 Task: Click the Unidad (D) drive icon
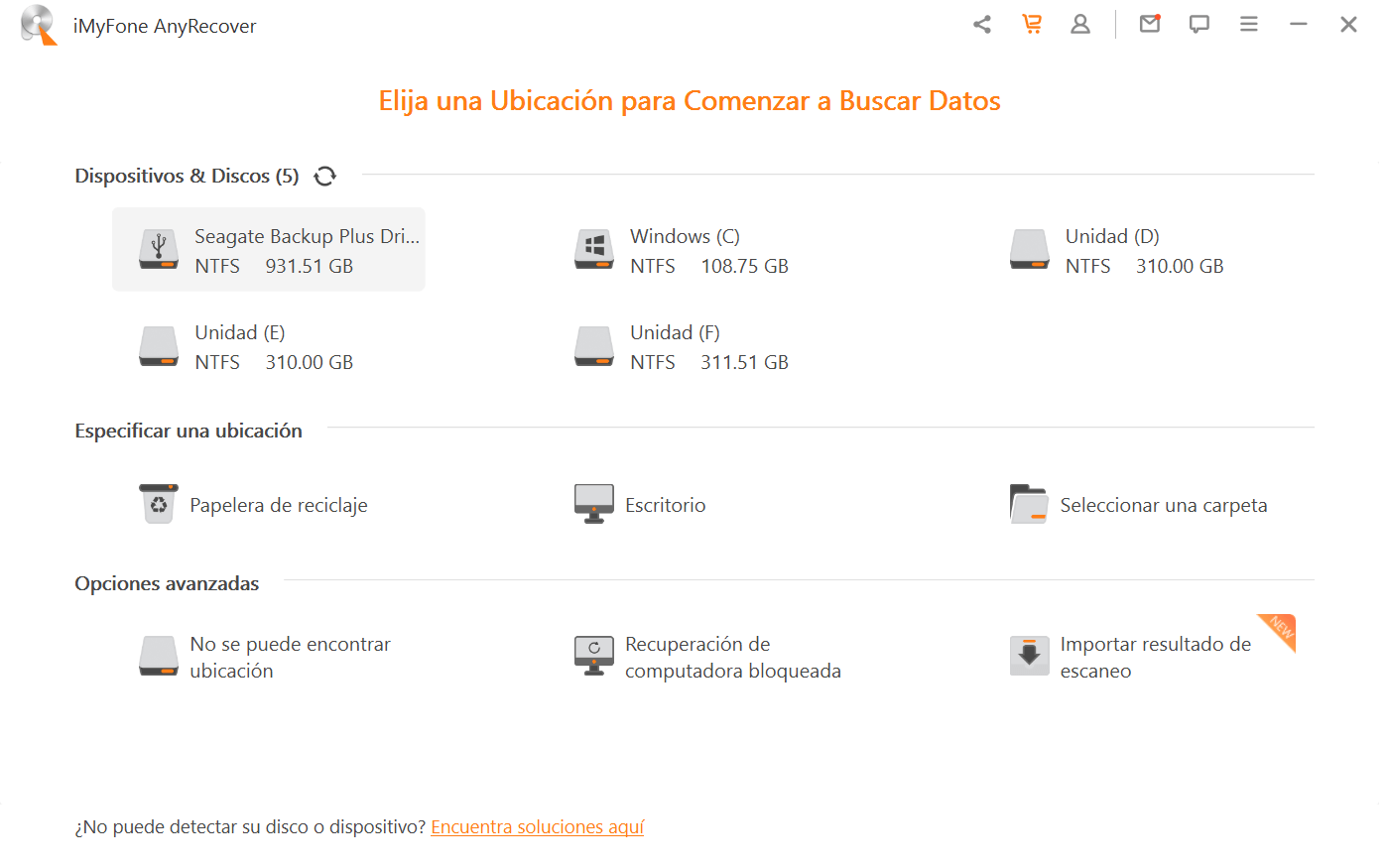(1030, 250)
